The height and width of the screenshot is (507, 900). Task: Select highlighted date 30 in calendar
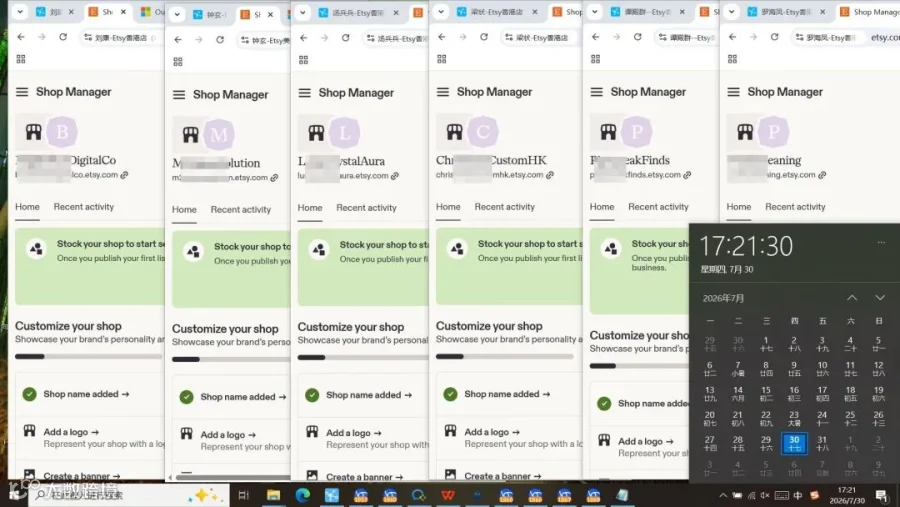click(x=794, y=443)
